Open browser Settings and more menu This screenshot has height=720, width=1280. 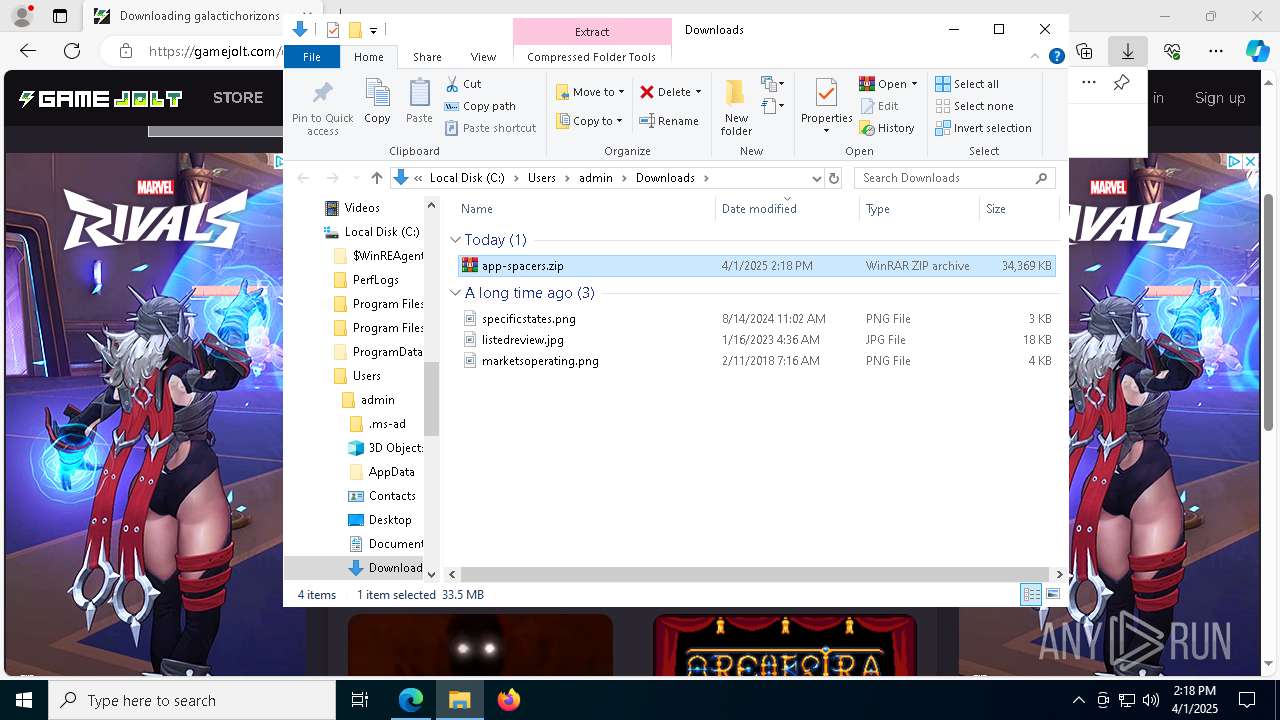click(1216, 51)
